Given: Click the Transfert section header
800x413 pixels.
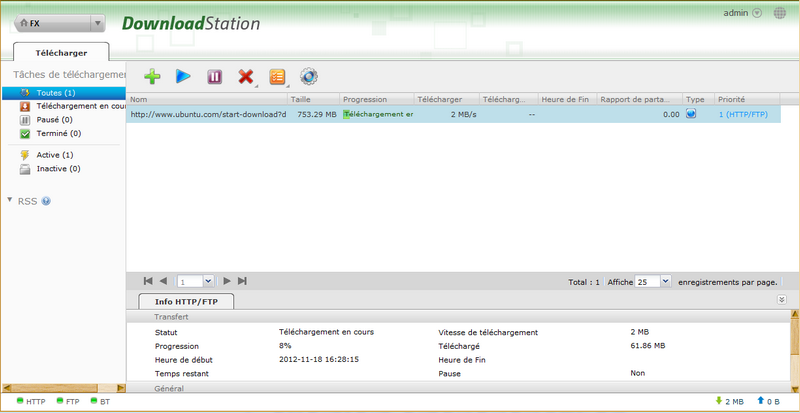Looking at the screenshot, I should (458, 317).
